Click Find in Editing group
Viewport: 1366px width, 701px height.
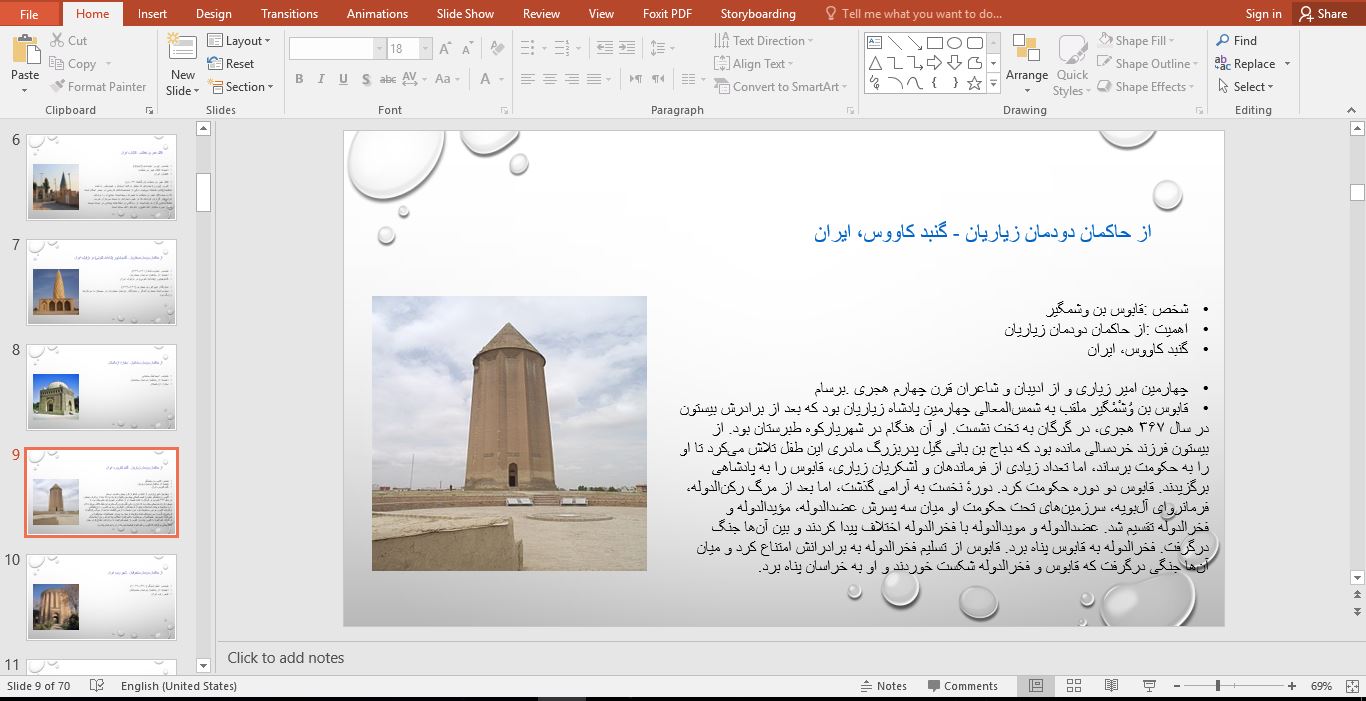click(x=1236, y=41)
